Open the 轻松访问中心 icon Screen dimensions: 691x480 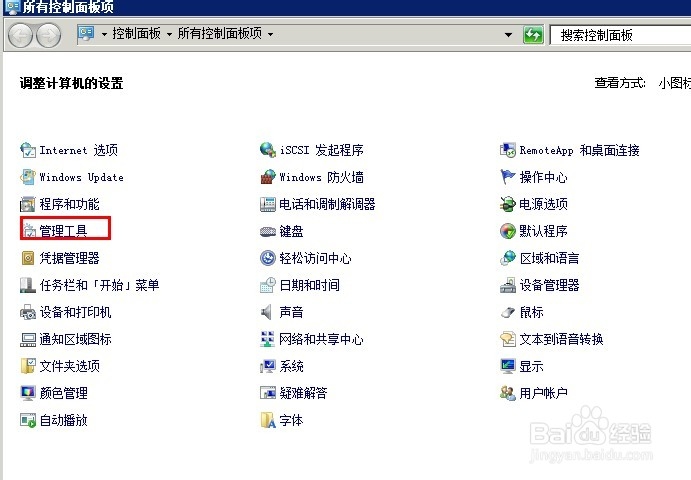pos(267,258)
